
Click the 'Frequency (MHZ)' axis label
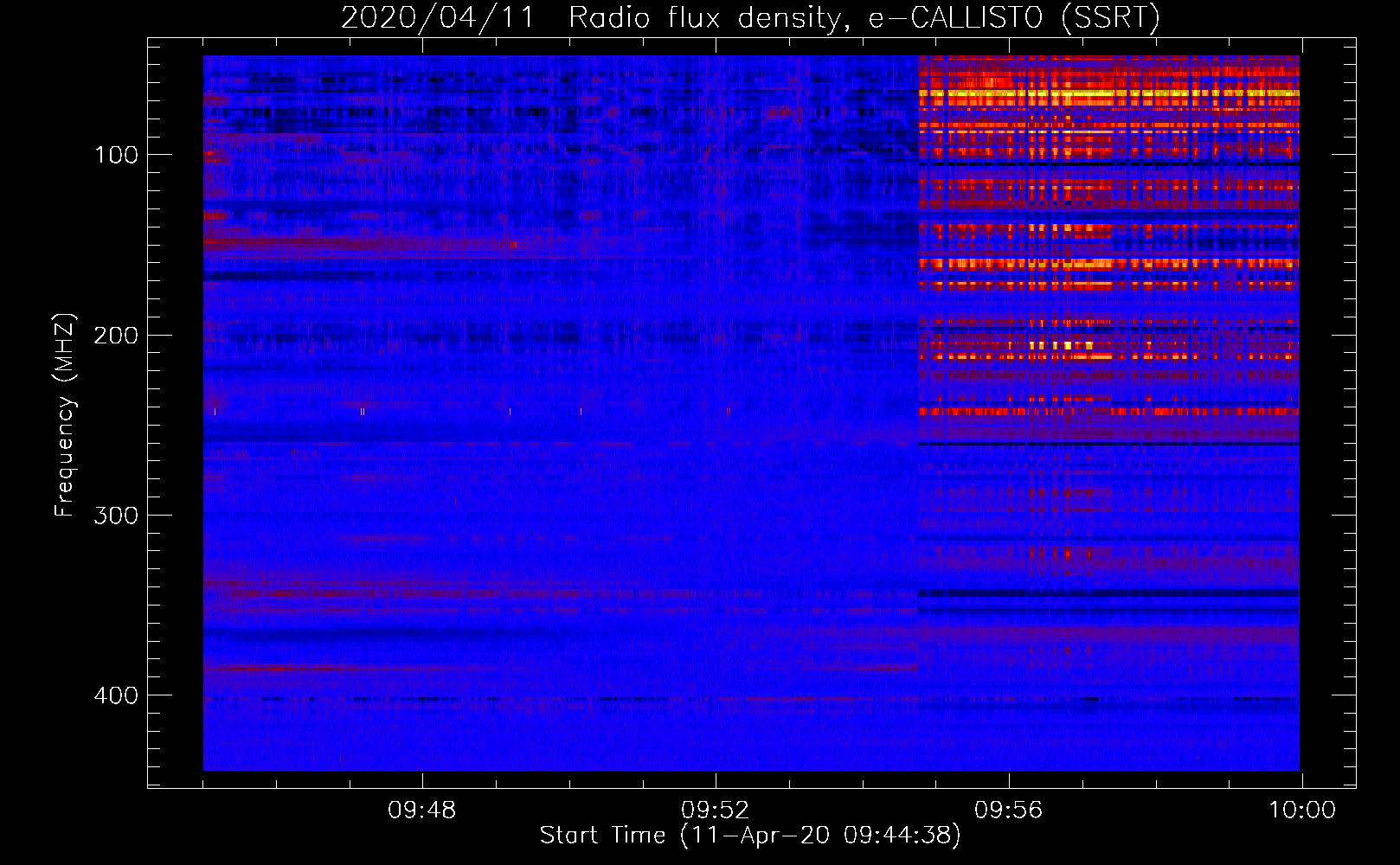65,414
